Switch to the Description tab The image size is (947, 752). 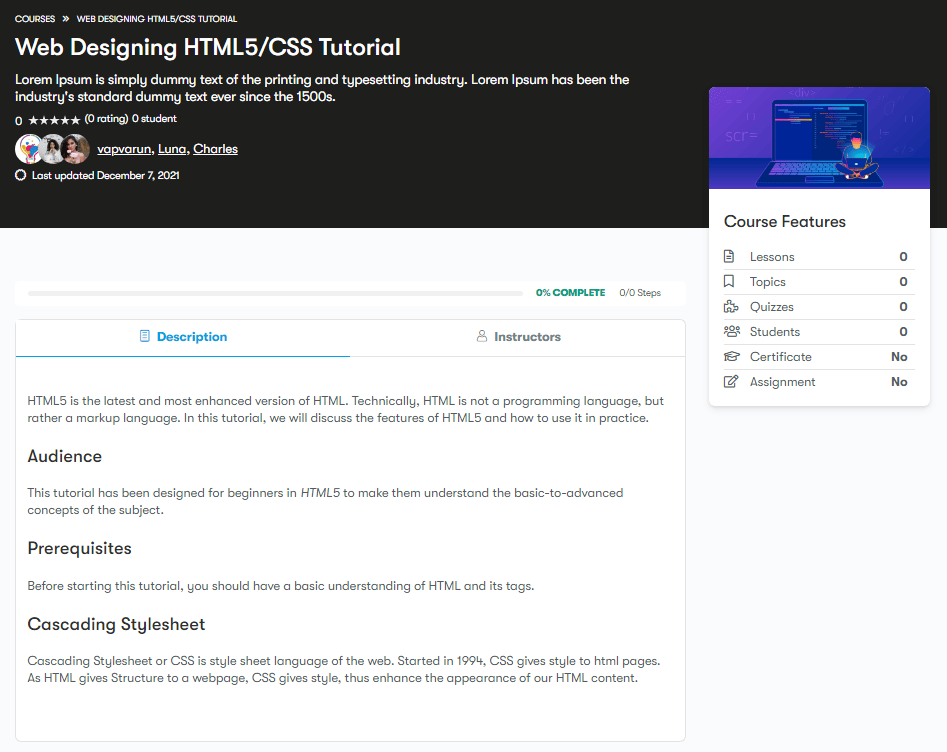[x=183, y=337]
